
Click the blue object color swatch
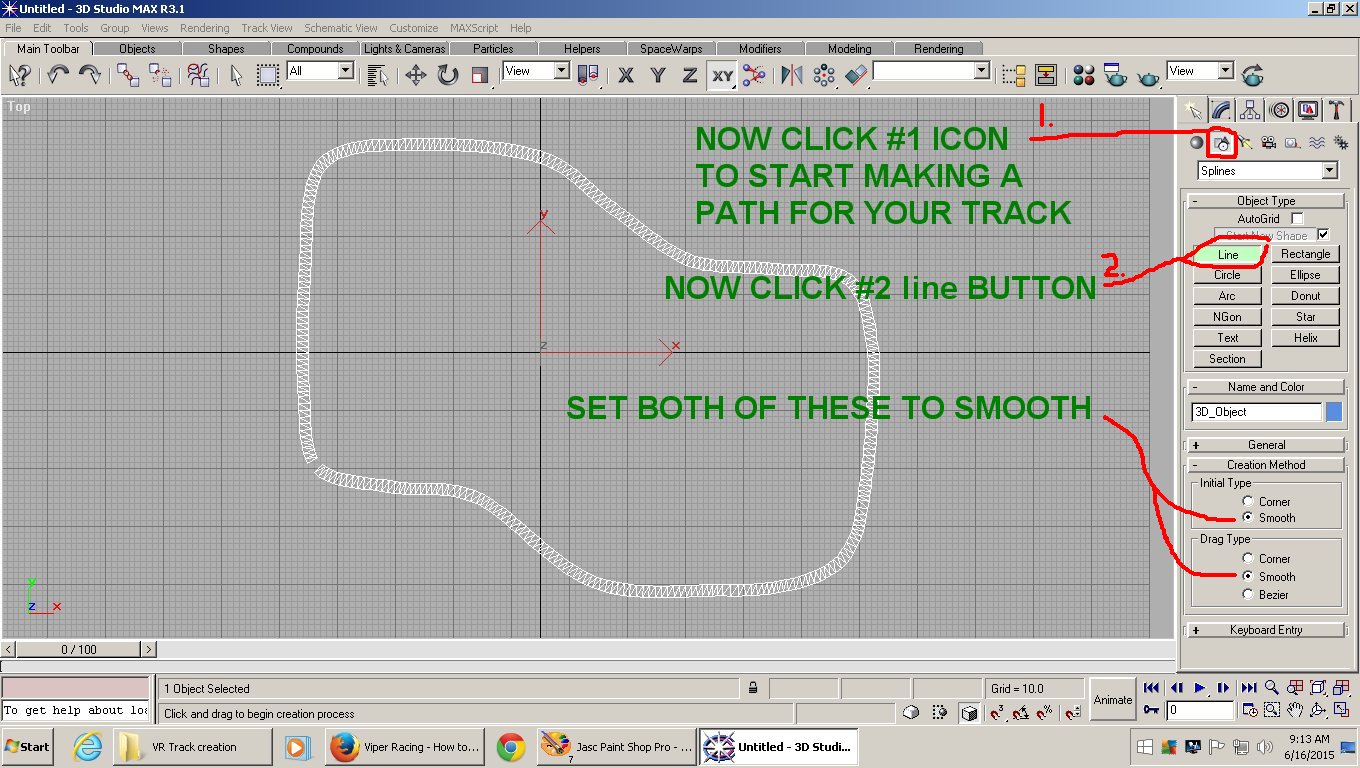click(x=1334, y=412)
